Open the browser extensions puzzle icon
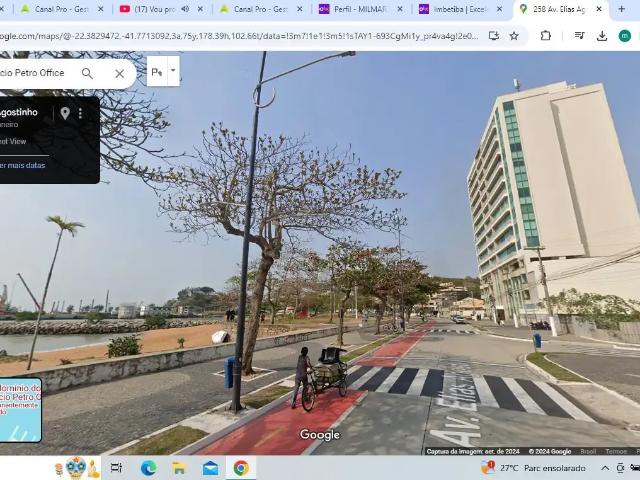This screenshot has width=640, height=480. pos(546,36)
